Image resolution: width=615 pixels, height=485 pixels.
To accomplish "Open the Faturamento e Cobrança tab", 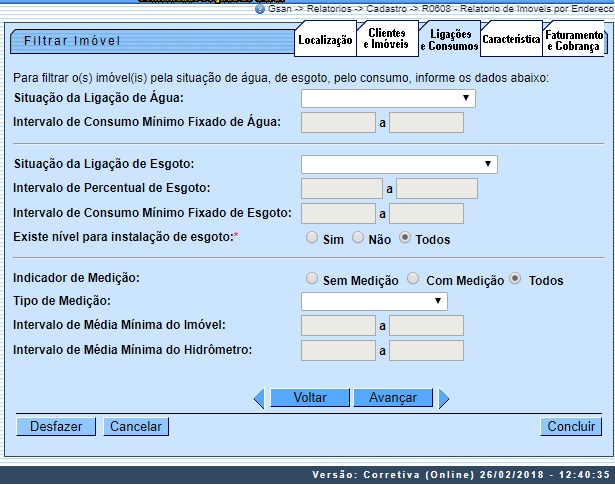I will [574, 41].
